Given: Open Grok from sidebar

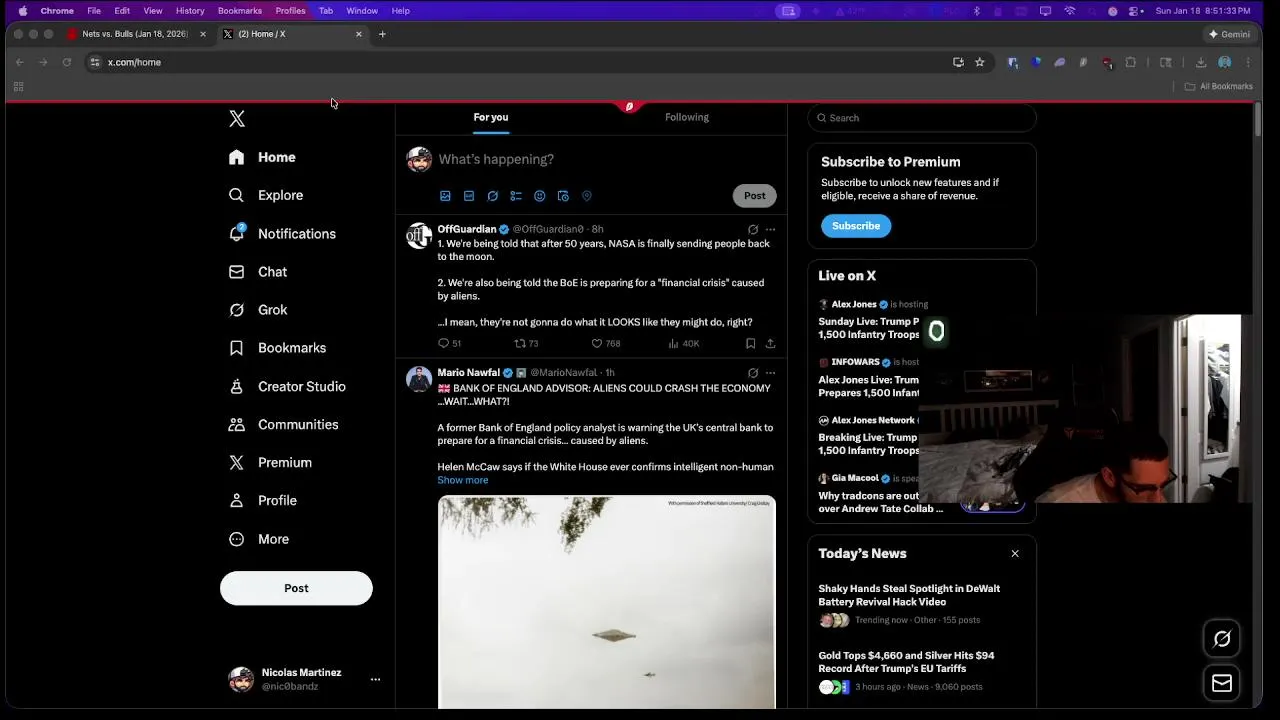Looking at the screenshot, I should coord(258,310).
